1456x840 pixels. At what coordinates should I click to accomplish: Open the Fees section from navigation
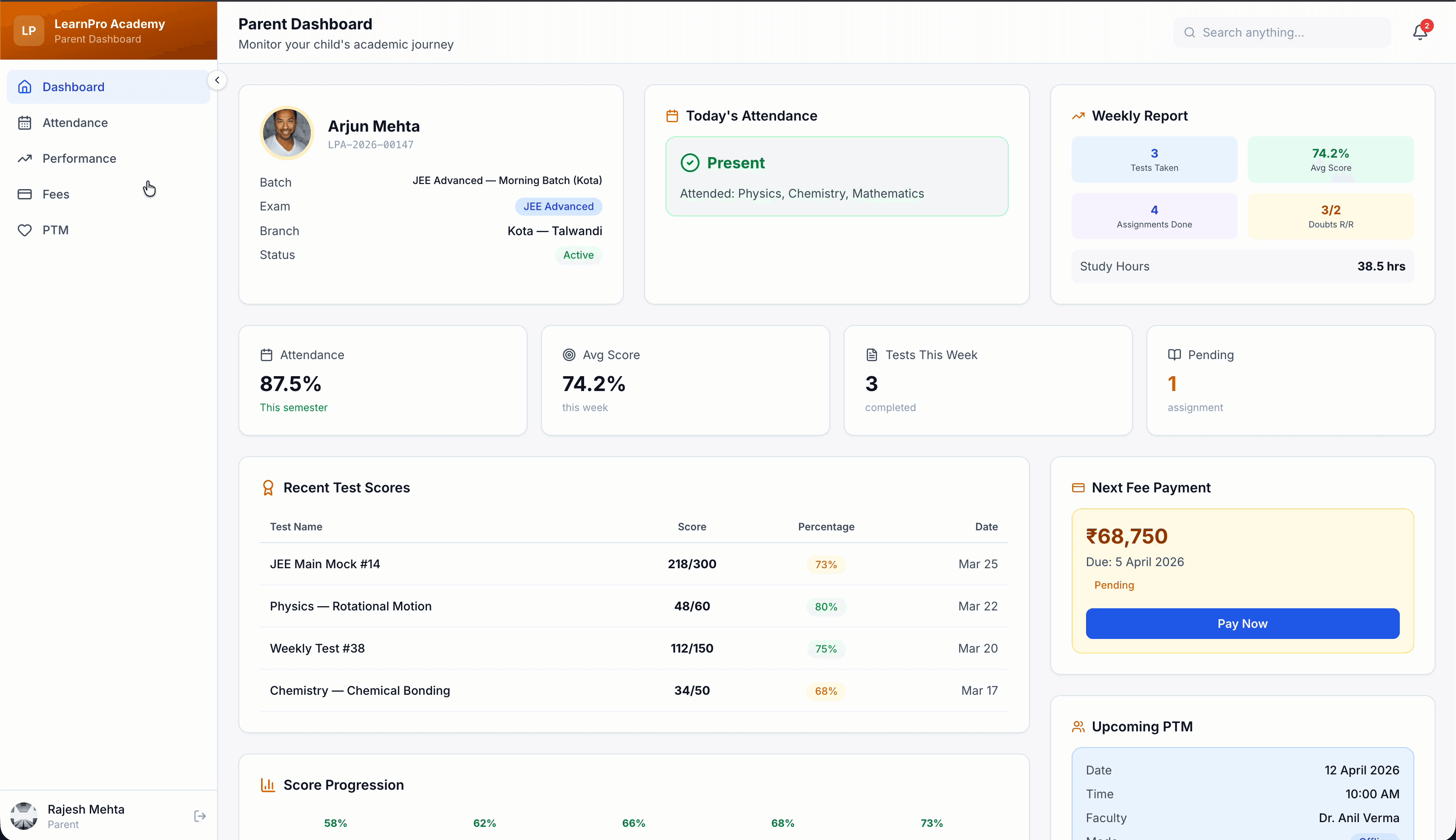[56, 194]
